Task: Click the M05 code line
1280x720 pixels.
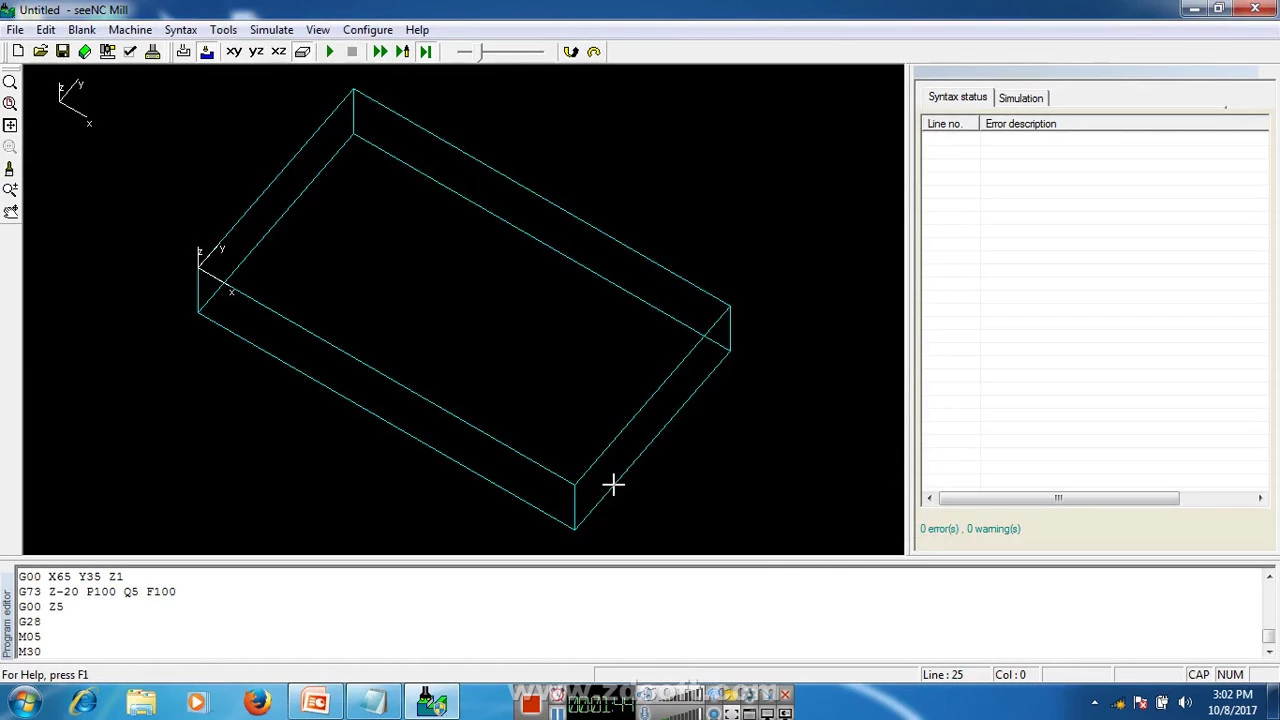Action: [29, 637]
